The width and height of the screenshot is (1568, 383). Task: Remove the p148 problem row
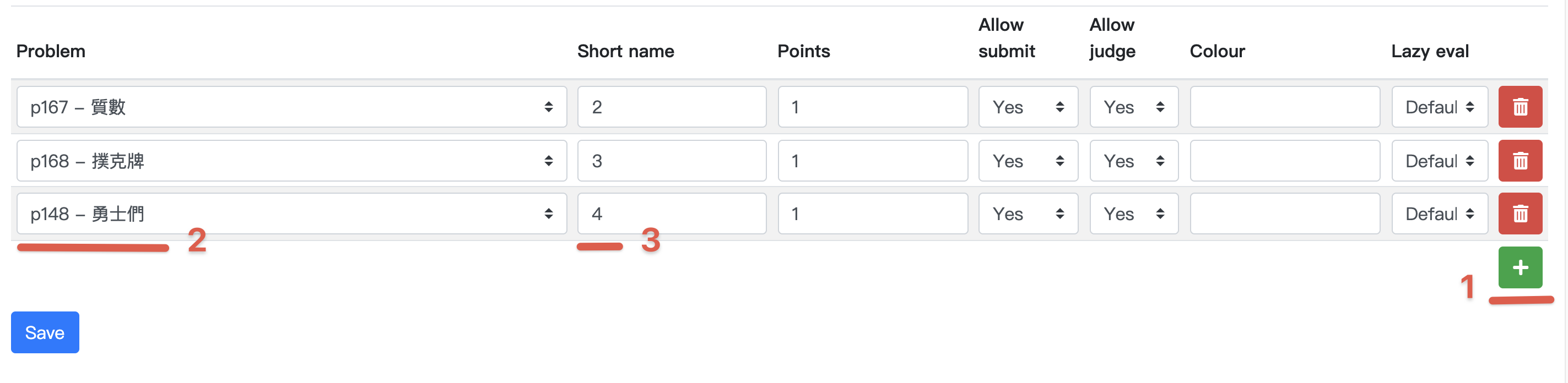1520,214
